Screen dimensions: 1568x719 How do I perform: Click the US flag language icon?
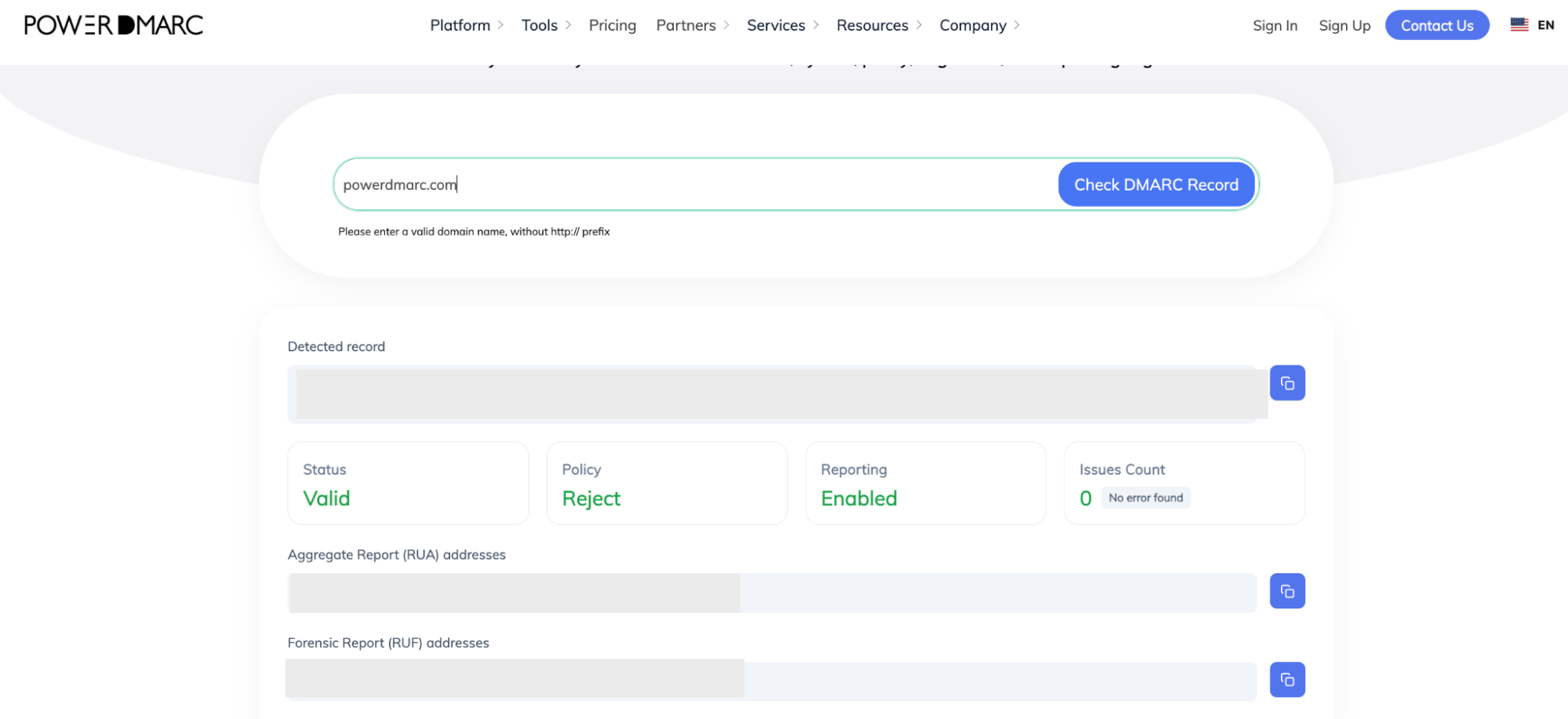pos(1519,24)
